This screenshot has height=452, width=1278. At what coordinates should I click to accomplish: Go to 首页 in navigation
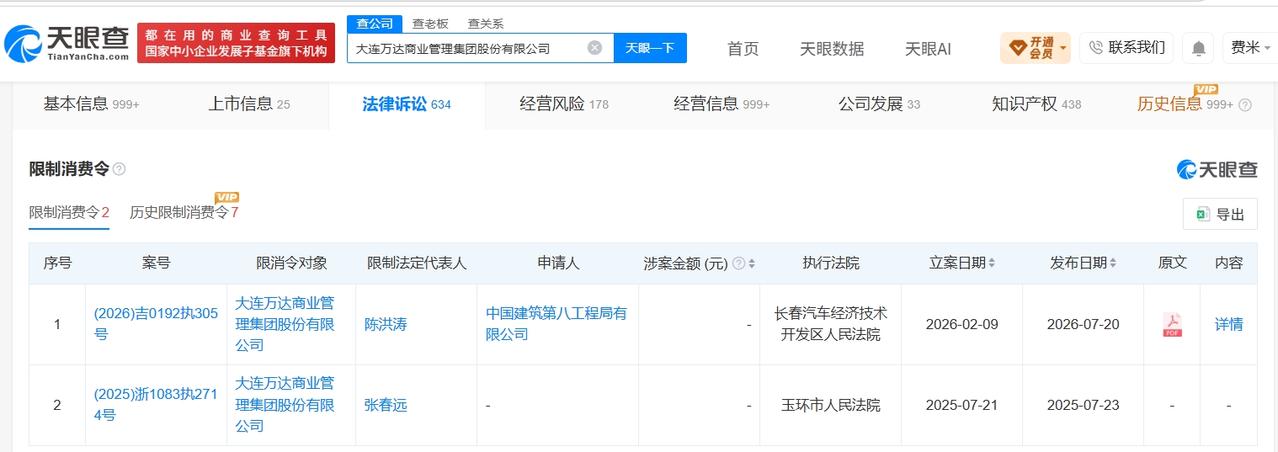(x=743, y=48)
